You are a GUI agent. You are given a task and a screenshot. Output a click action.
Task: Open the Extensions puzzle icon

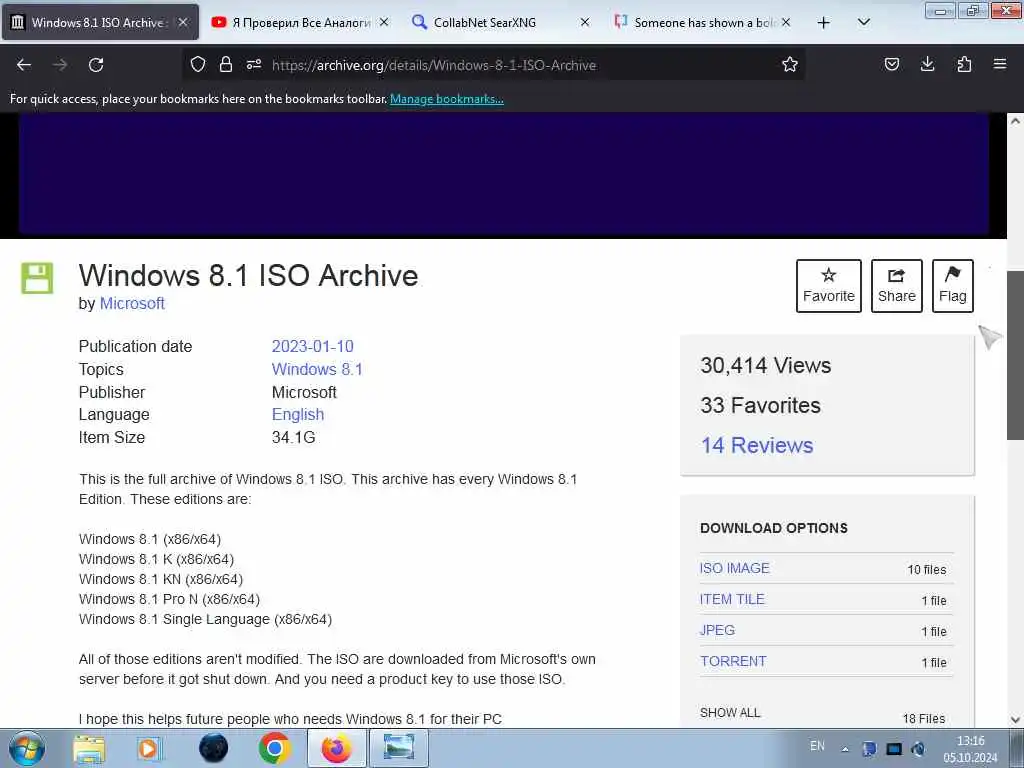click(x=964, y=64)
